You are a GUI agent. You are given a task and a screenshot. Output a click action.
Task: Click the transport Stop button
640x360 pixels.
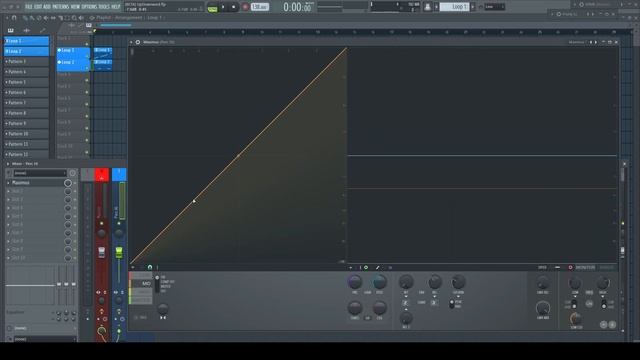click(233, 7)
